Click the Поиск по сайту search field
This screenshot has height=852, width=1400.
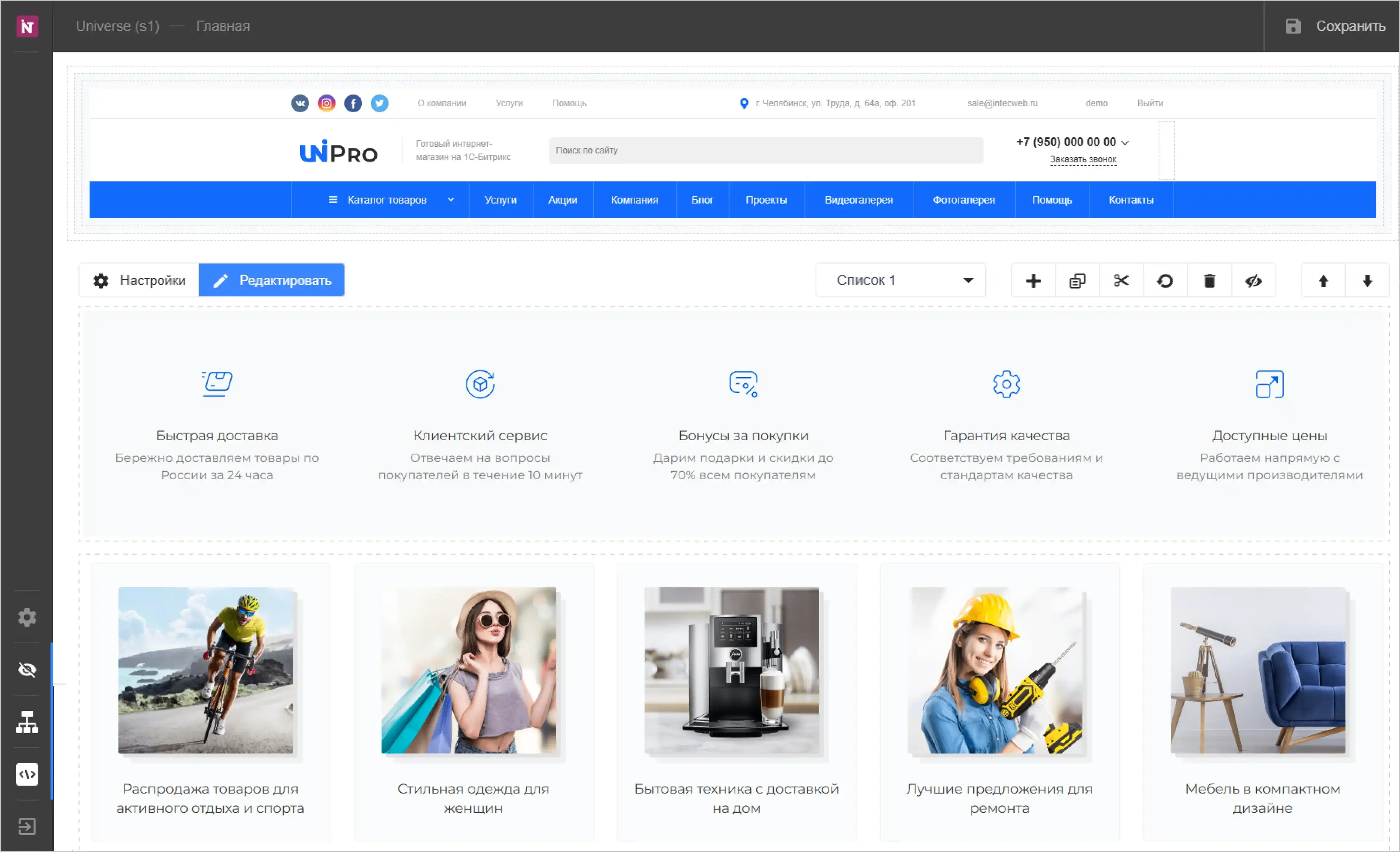(765, 150)
